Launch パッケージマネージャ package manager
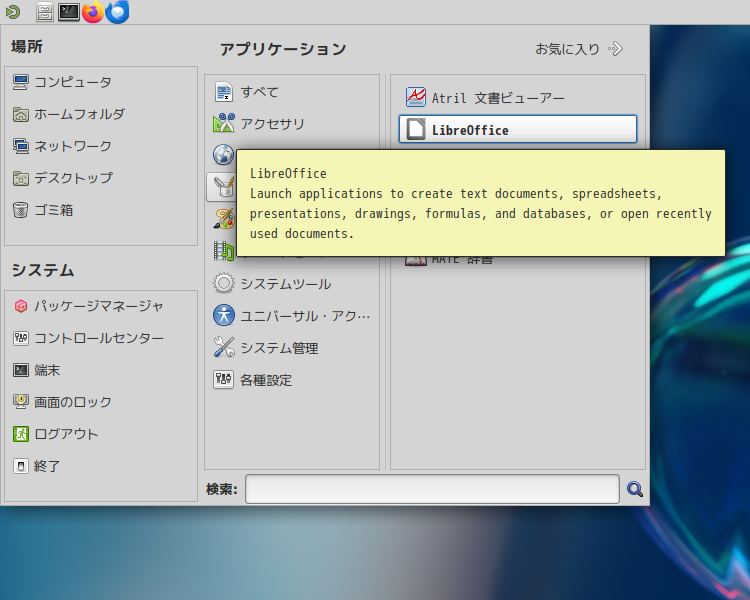Screen dimensions: 750x600 pyautogui.click(x=88, y=306)
